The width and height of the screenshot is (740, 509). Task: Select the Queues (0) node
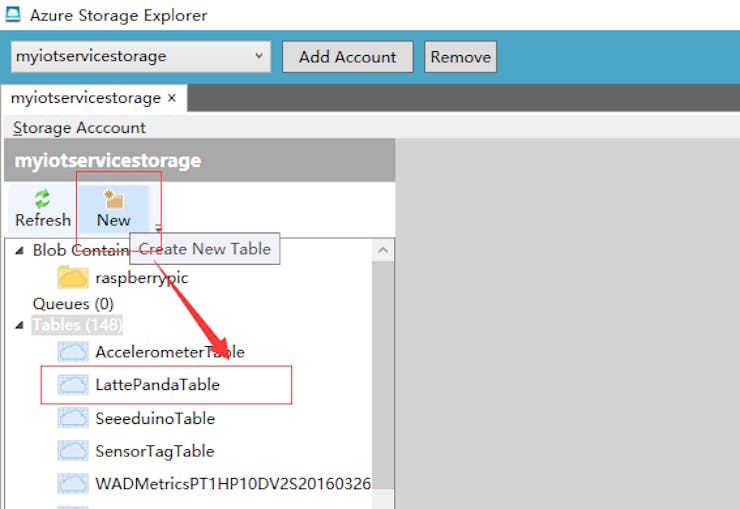click(73, 304)
